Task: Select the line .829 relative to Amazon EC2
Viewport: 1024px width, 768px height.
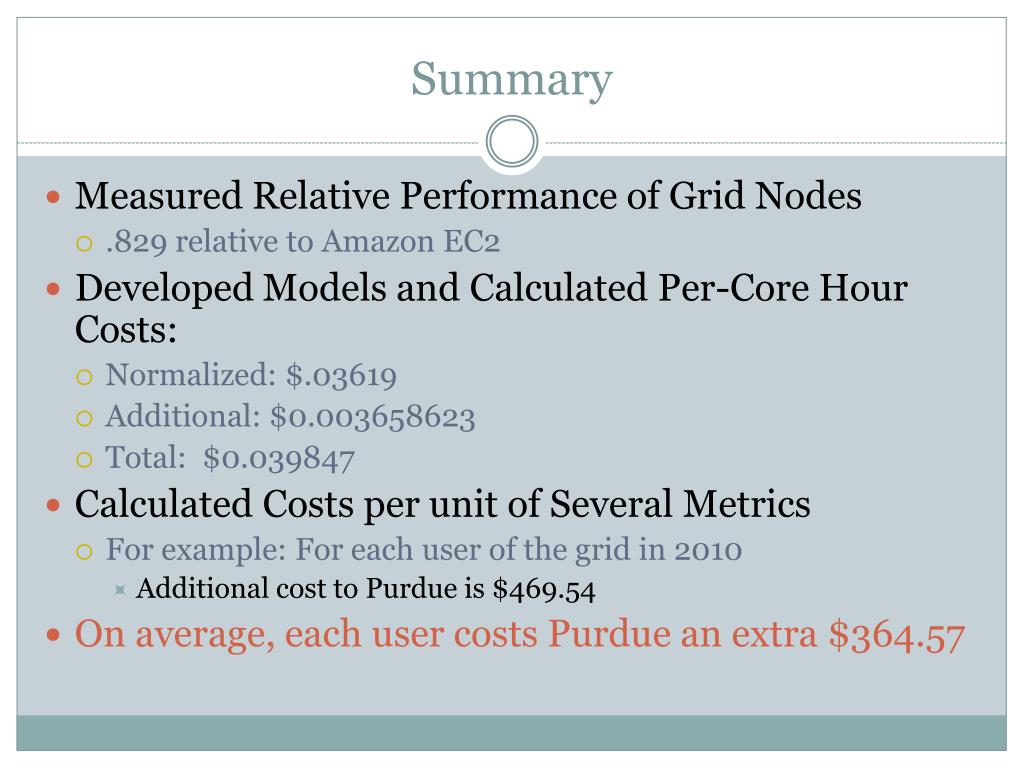Action: tap(303, 242)
